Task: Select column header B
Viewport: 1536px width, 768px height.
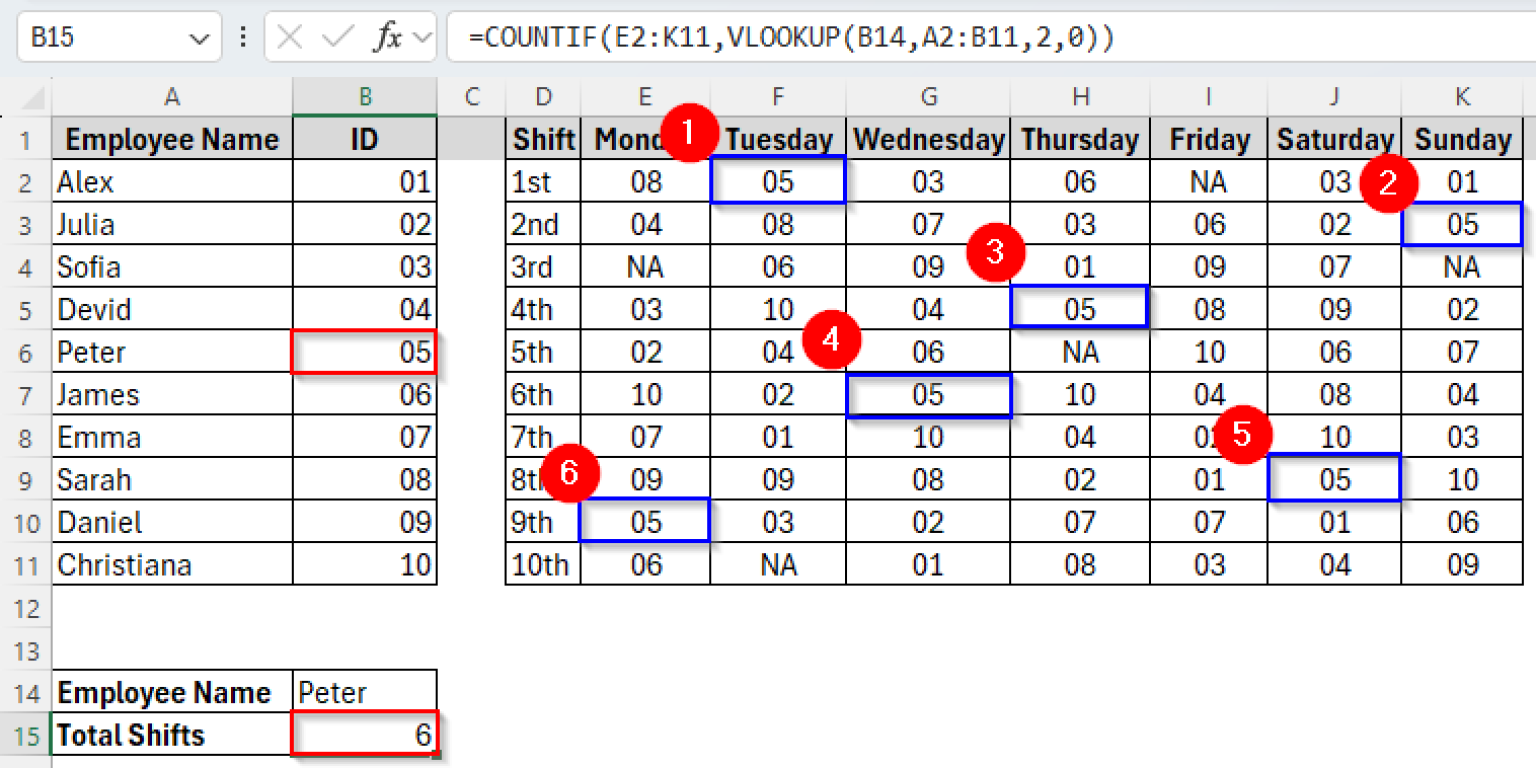Action: (x=364, y=96)
